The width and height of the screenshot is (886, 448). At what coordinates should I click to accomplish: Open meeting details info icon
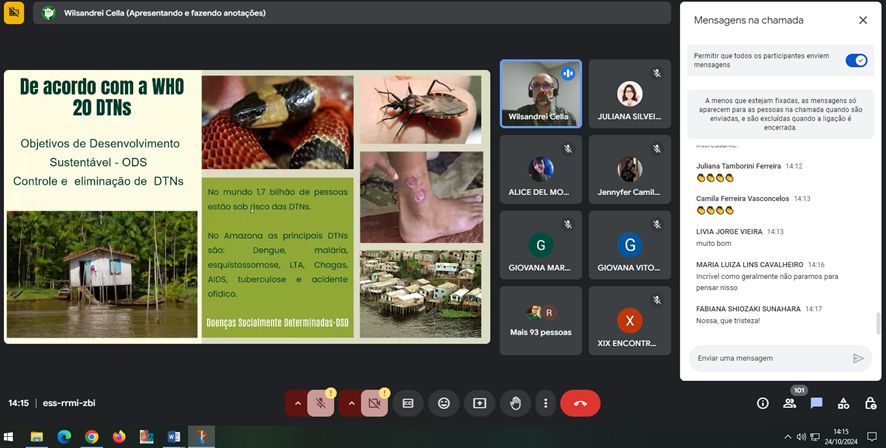(x=762, y=403)
